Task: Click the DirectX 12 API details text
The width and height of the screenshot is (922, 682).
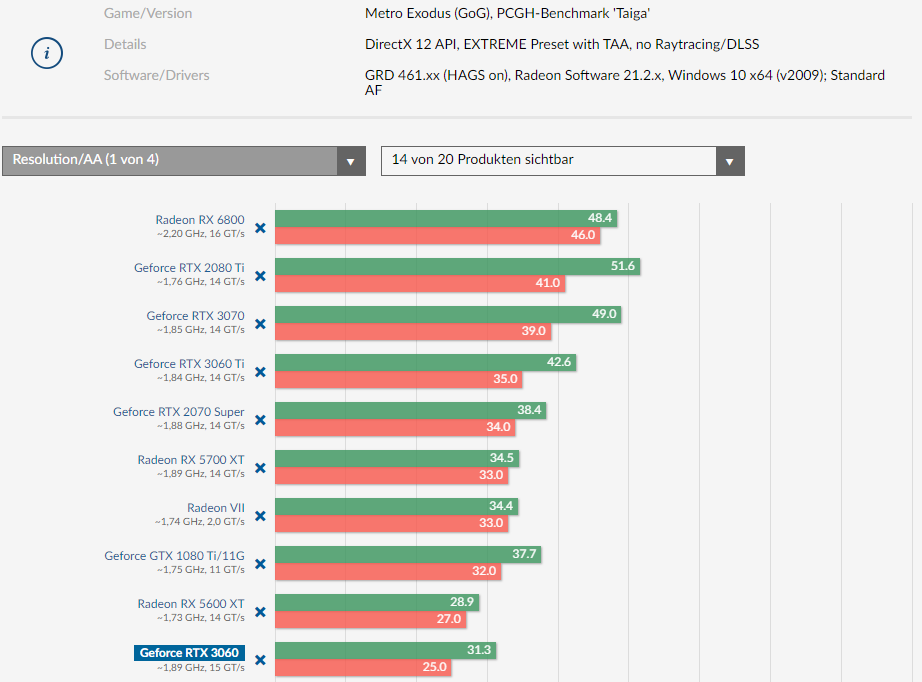Action: 562,45
